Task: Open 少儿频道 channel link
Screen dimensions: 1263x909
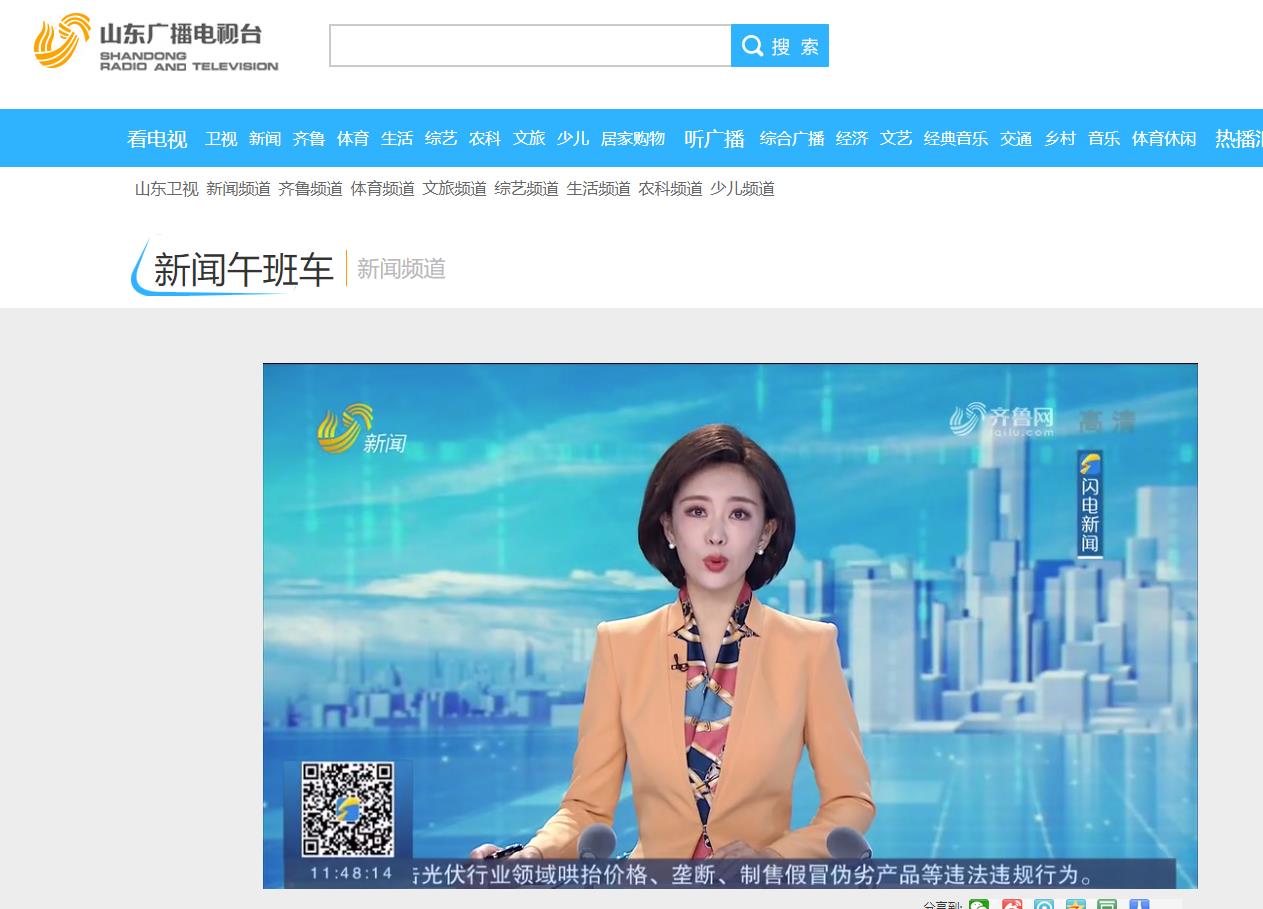Action: tap(742, 189)
